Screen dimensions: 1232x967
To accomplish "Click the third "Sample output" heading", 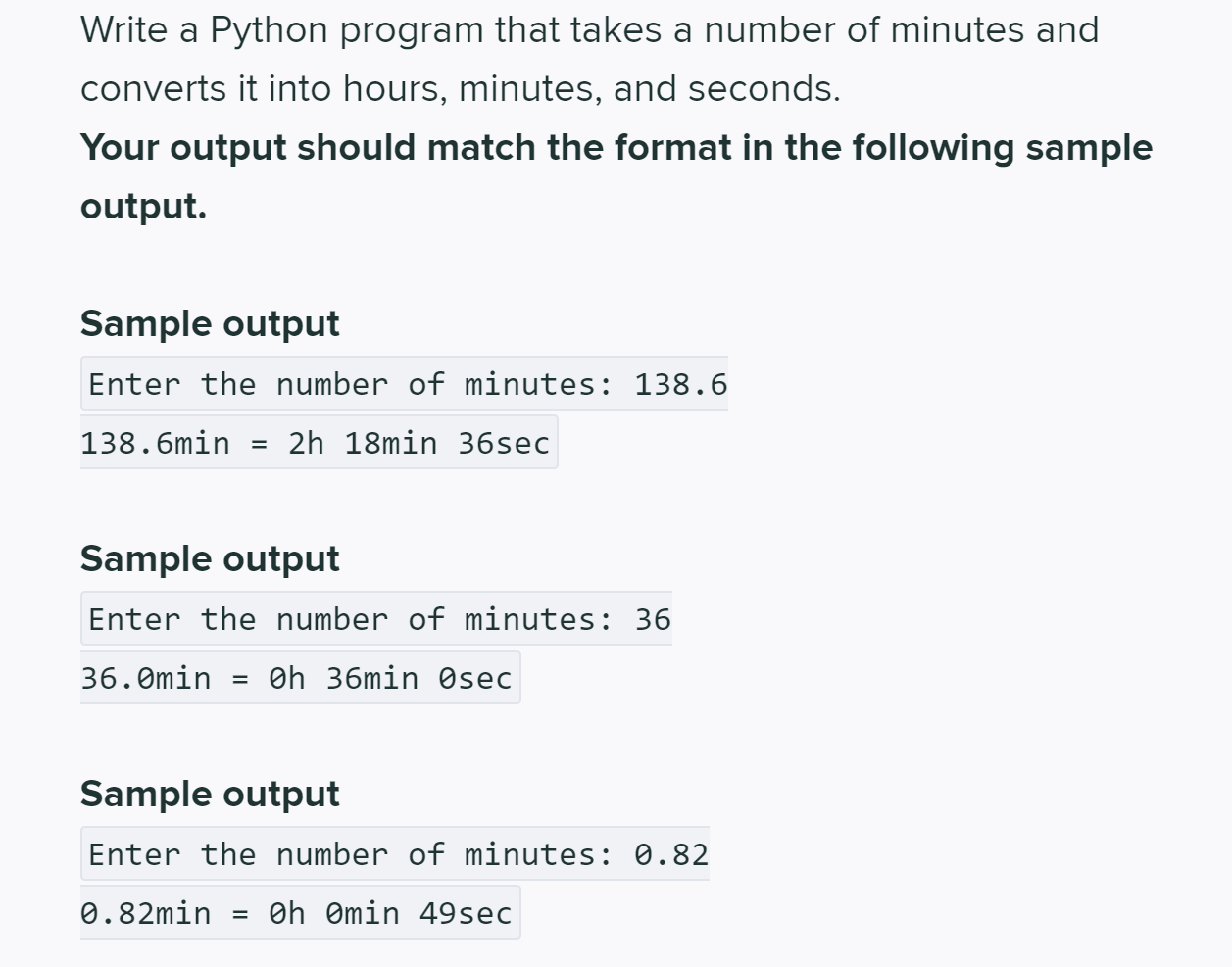I will (x=210, y=795).
